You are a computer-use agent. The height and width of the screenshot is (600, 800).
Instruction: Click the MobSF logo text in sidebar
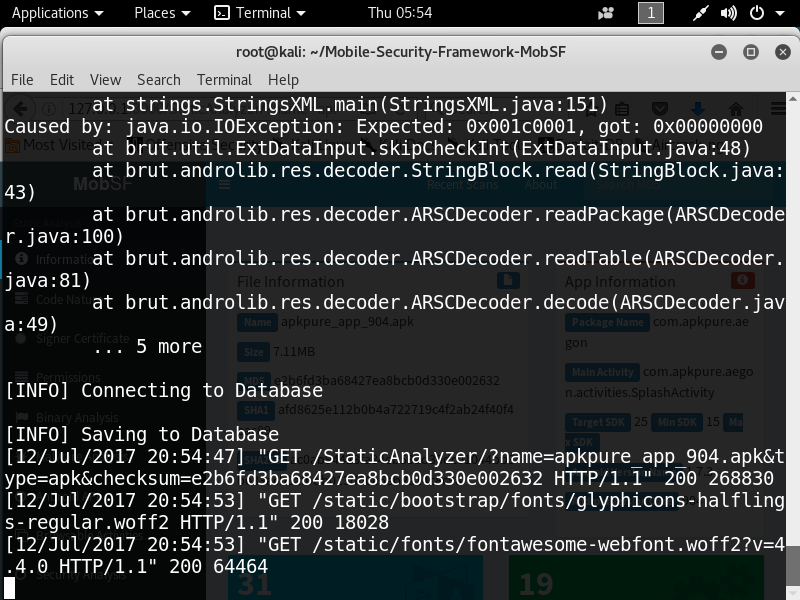pyautogui.click(x=103, y=184)
